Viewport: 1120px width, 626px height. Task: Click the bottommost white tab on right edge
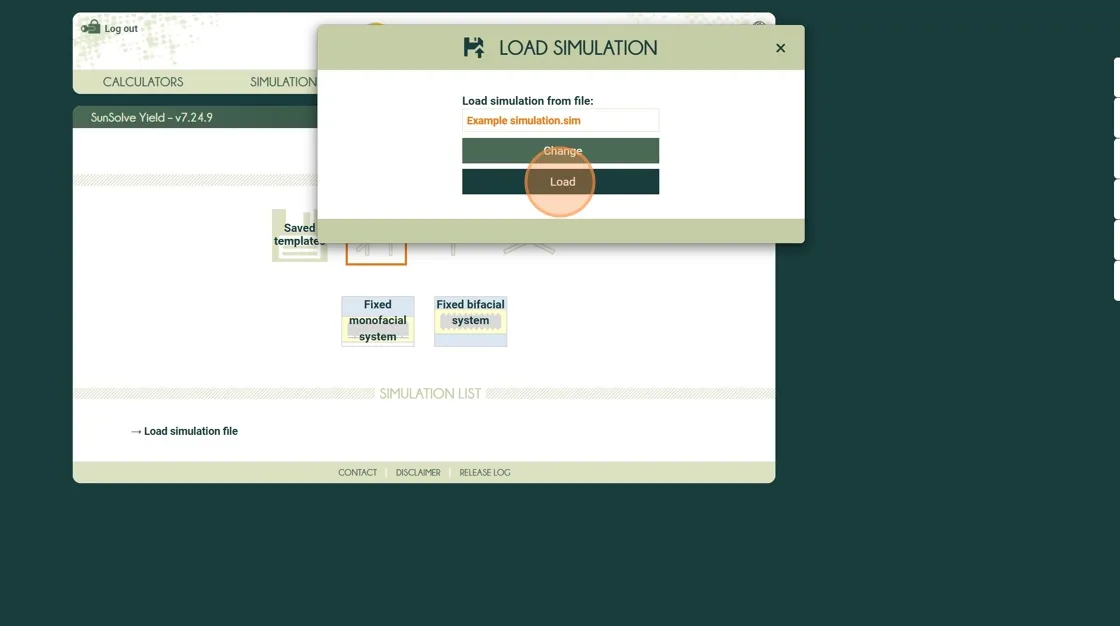pyautogui.click(x=1116, y=281)
